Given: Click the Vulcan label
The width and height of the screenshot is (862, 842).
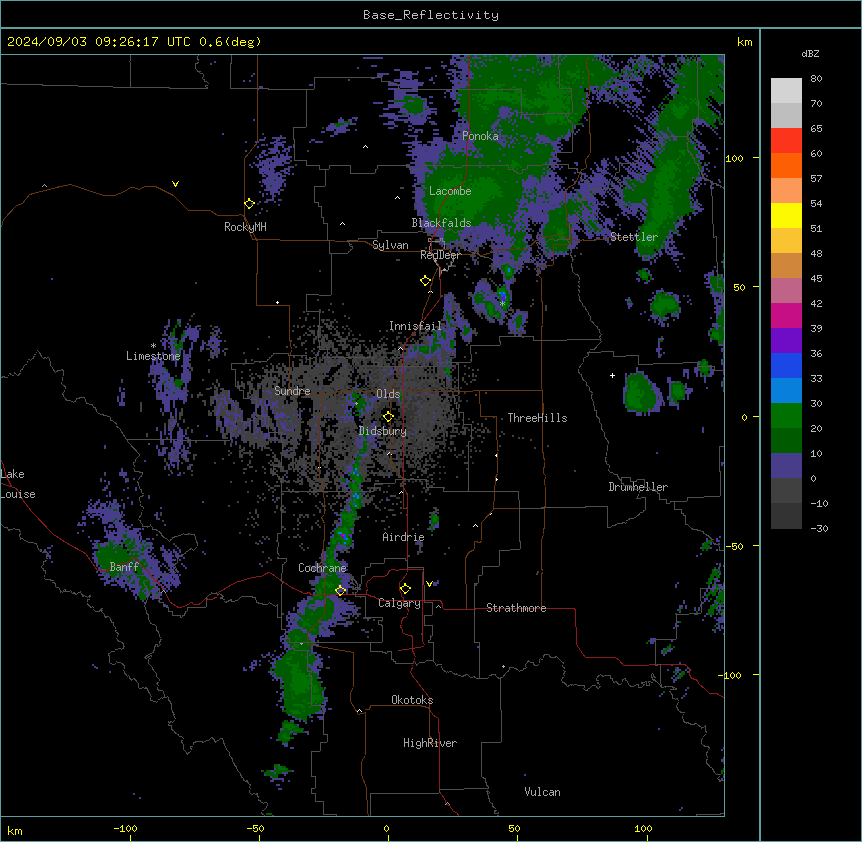Looking at the screenshot, I should pyautogui.click(x=543, y=792).
